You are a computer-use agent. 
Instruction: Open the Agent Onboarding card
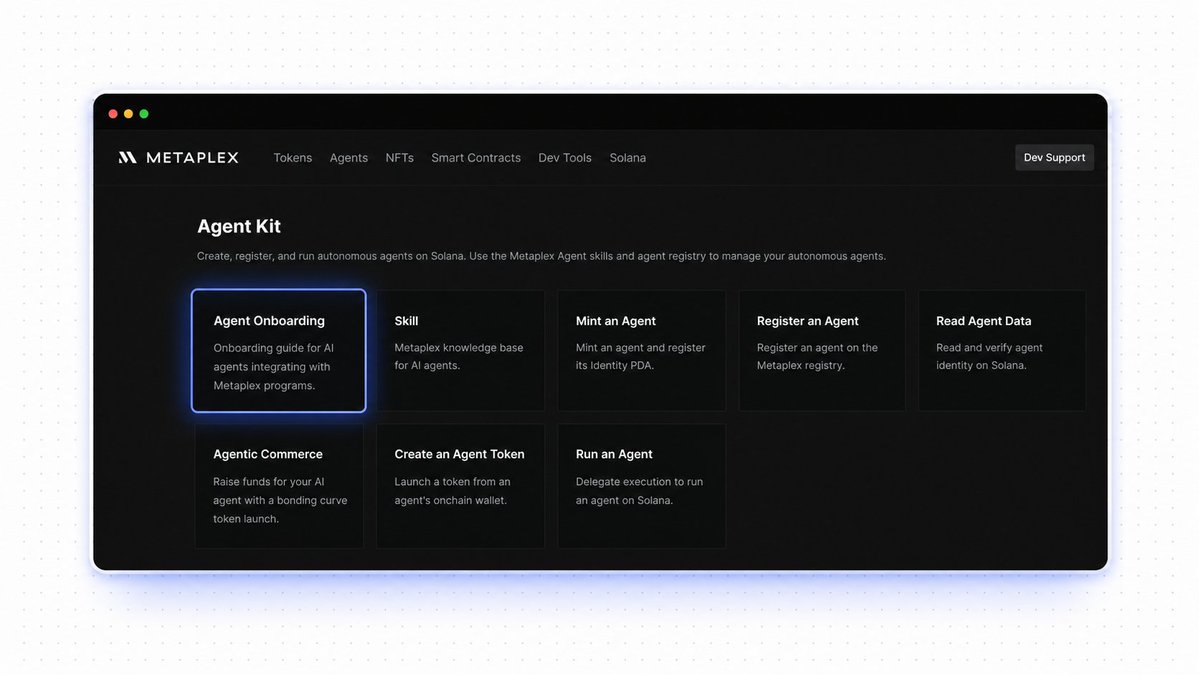[x=278, y=351]
